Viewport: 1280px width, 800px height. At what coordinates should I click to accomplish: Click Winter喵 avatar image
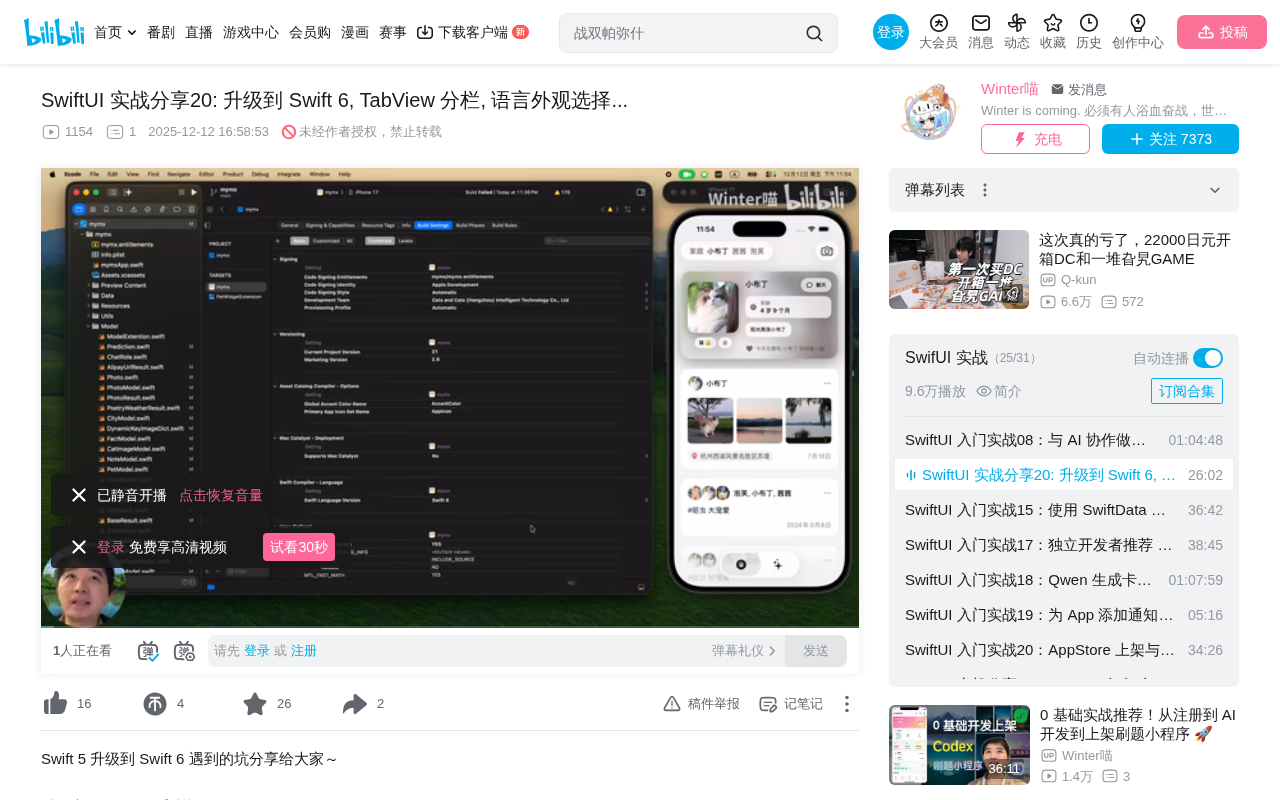coord(930,113)
